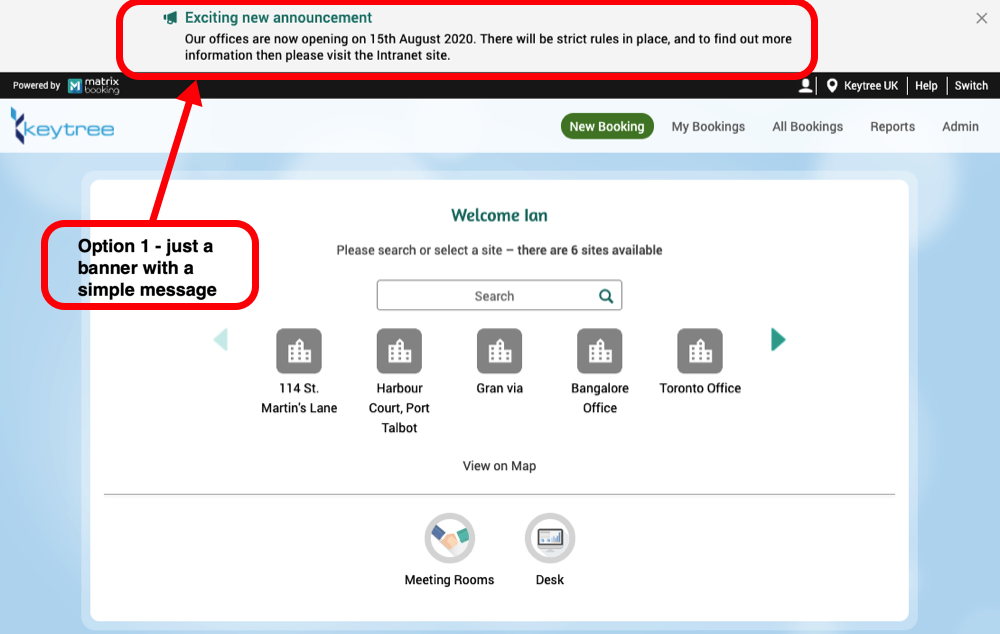The width and height of the screenshot is (1000, 634).
Task: Click the Keytree logo
Action: pyautogui.click(x=62, y=127)
